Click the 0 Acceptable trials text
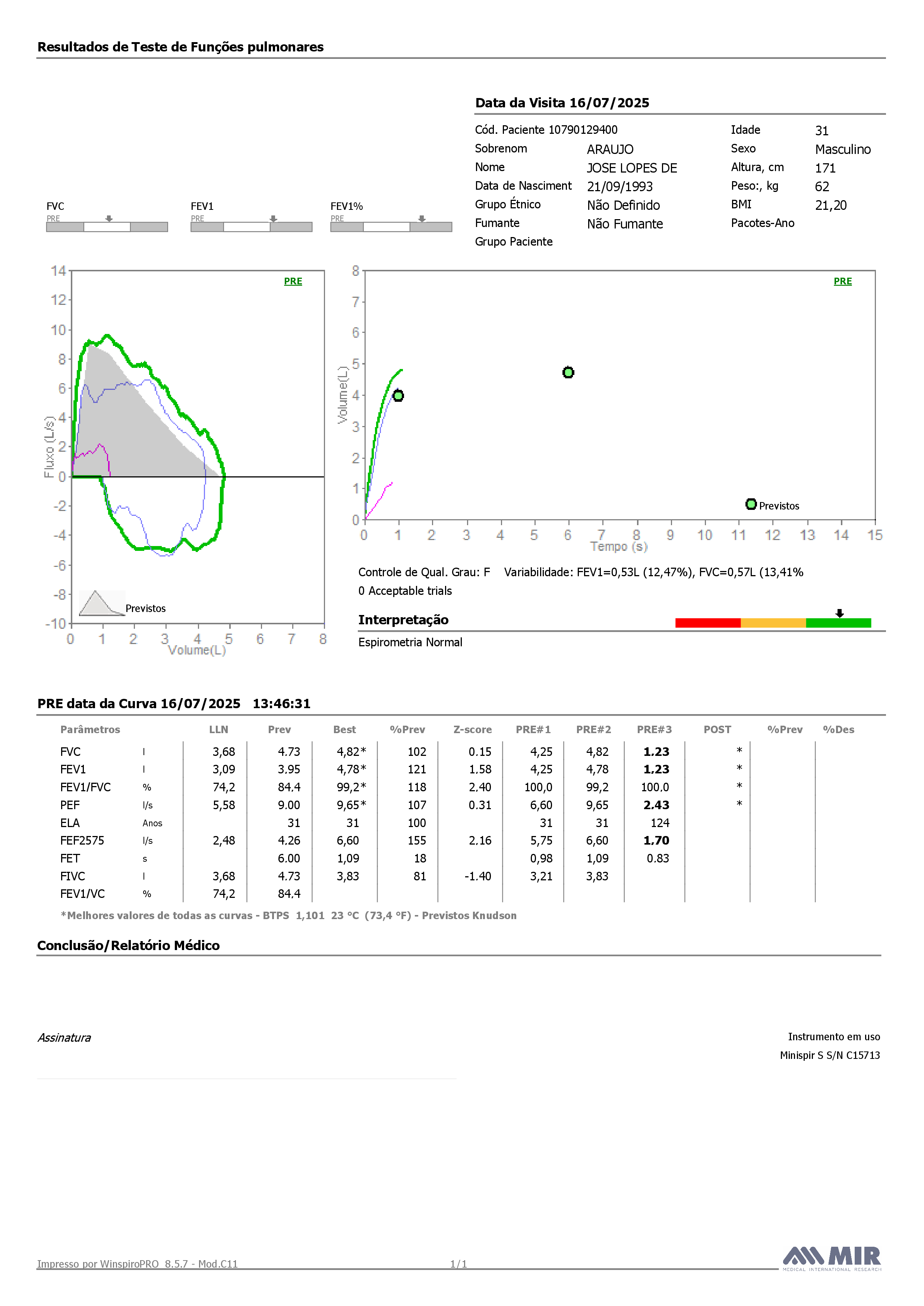The width and height of the screenshot is (924, 1306). (x=404, y=591)
